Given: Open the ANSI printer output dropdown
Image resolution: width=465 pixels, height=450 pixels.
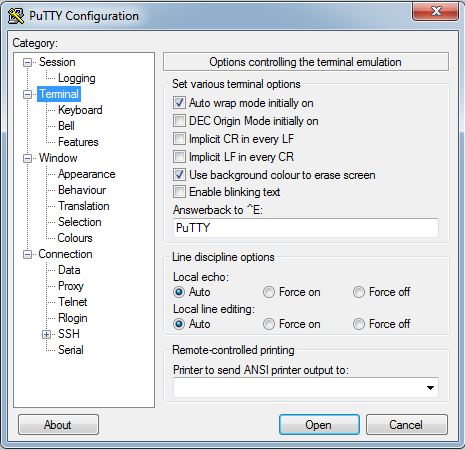Looking at the screenshot, I should (x=430, y=388).
